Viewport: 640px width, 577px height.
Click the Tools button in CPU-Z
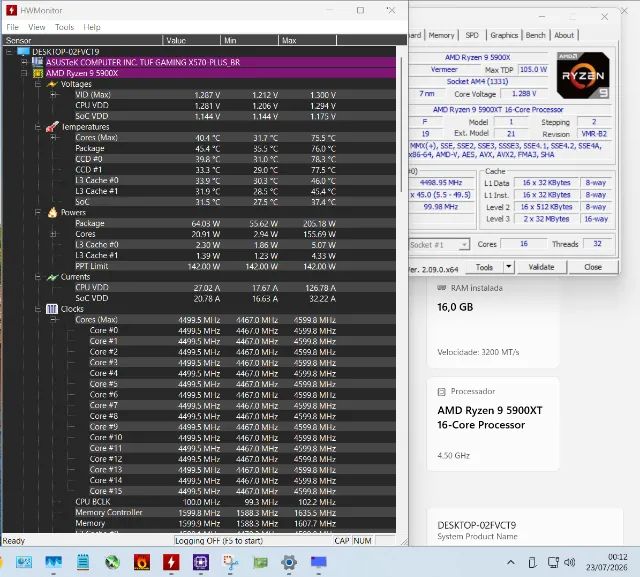[484, 267]
